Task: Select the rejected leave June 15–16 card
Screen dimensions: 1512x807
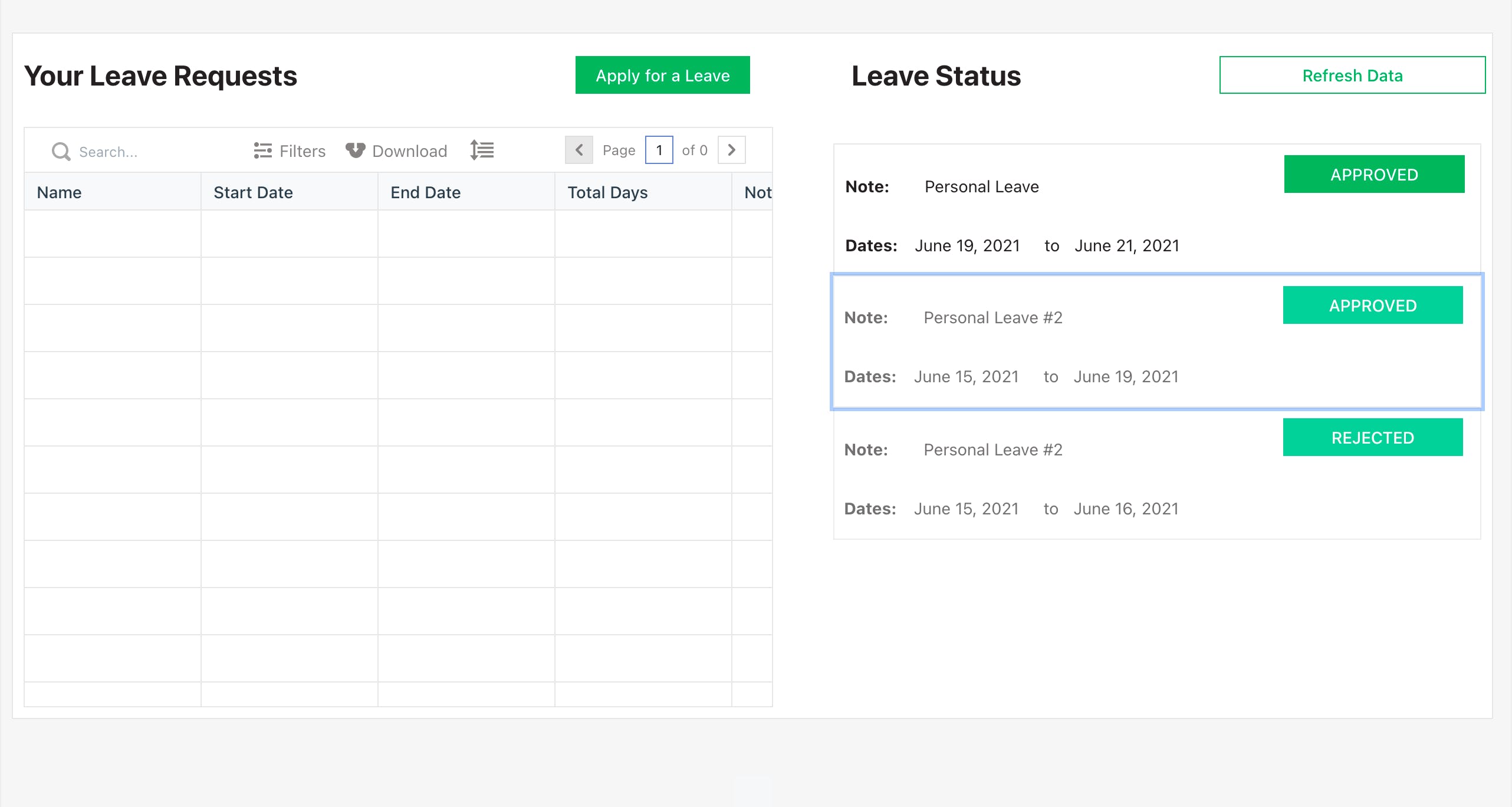Action: (x=1061, y=481)
